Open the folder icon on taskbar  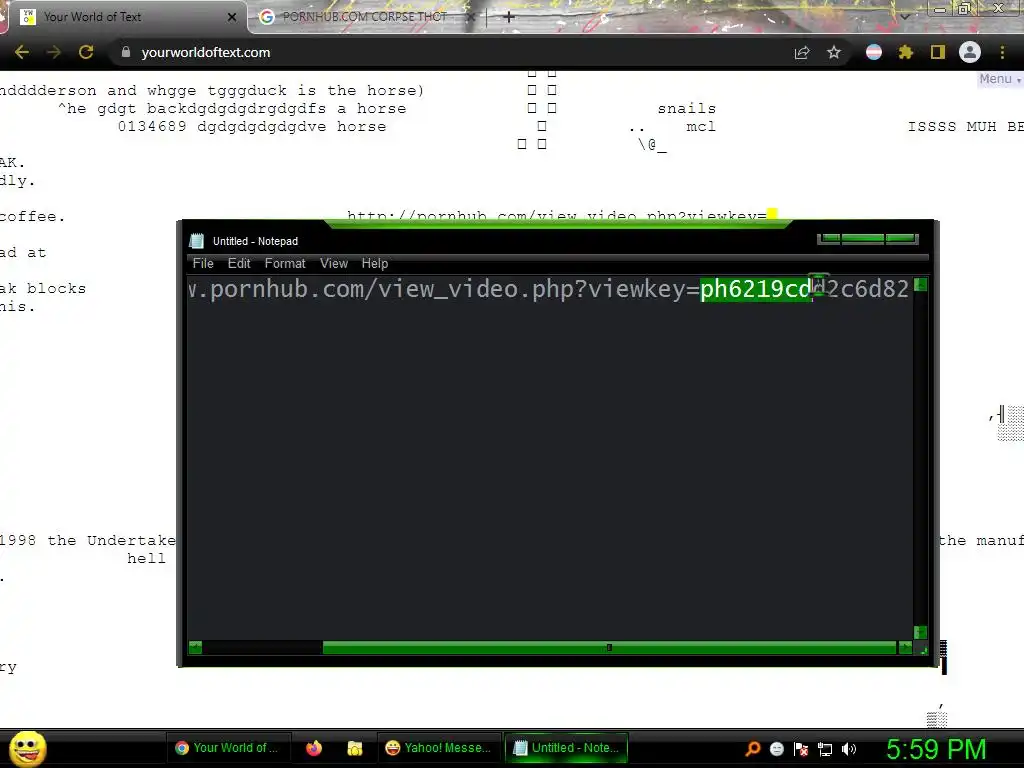point(355,748)
